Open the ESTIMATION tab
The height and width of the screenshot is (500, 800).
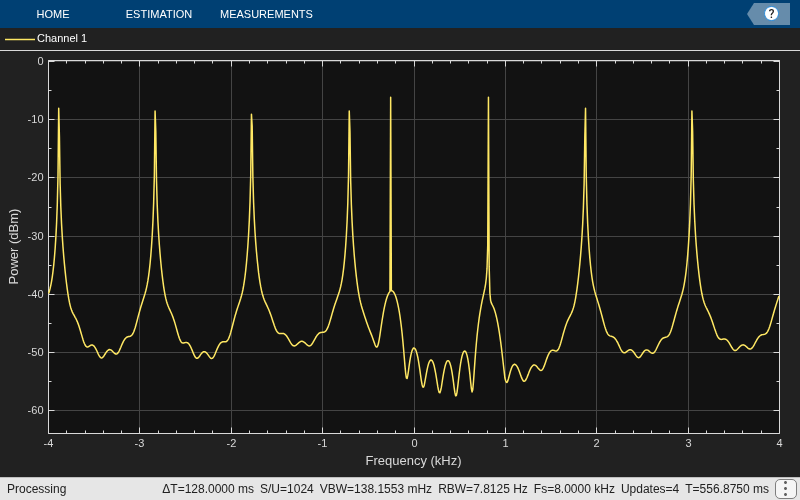pyautogui.click(x=159, y=14)
